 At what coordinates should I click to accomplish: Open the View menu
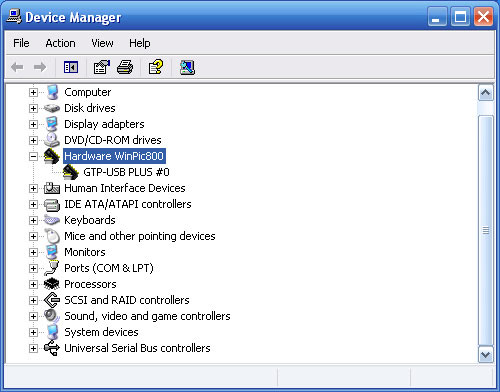tap(102, 43)
